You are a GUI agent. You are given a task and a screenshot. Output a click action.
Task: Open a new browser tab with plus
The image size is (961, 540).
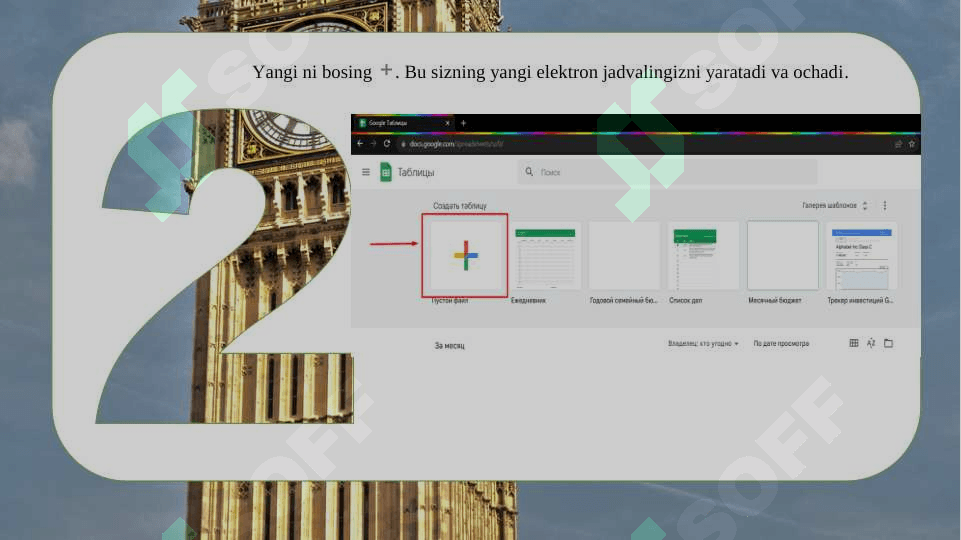point(463,123)
